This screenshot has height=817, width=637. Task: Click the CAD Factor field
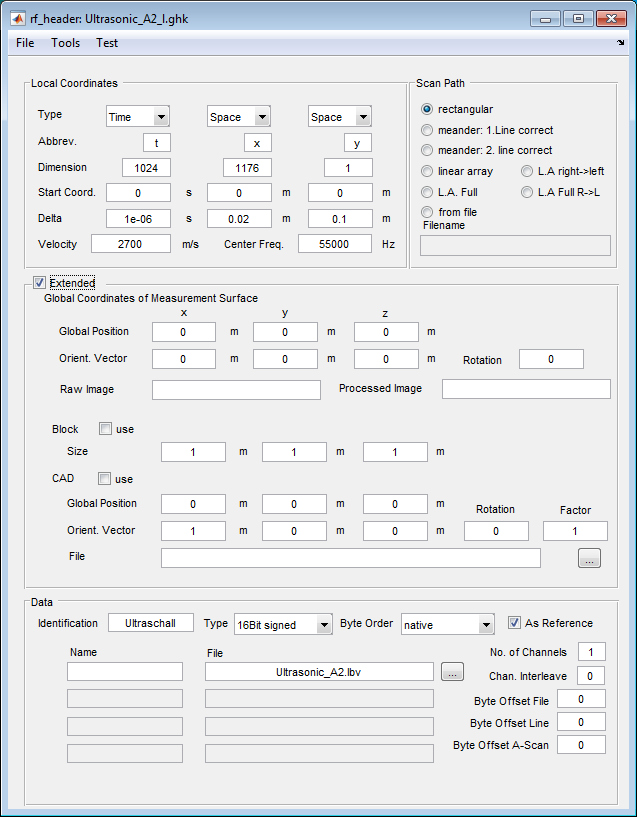click(575, 531)
